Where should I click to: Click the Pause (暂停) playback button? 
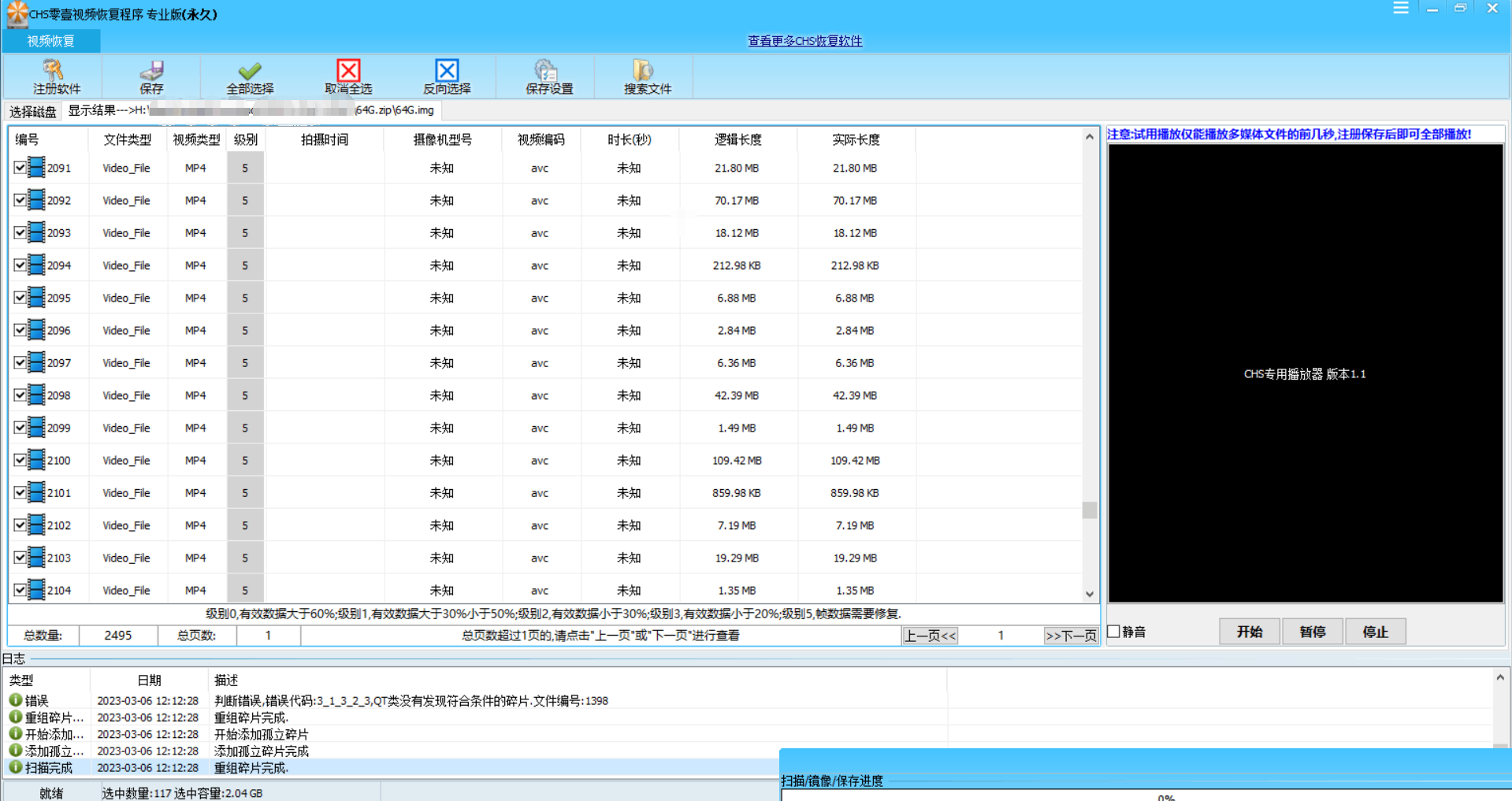pos(1313,632)
